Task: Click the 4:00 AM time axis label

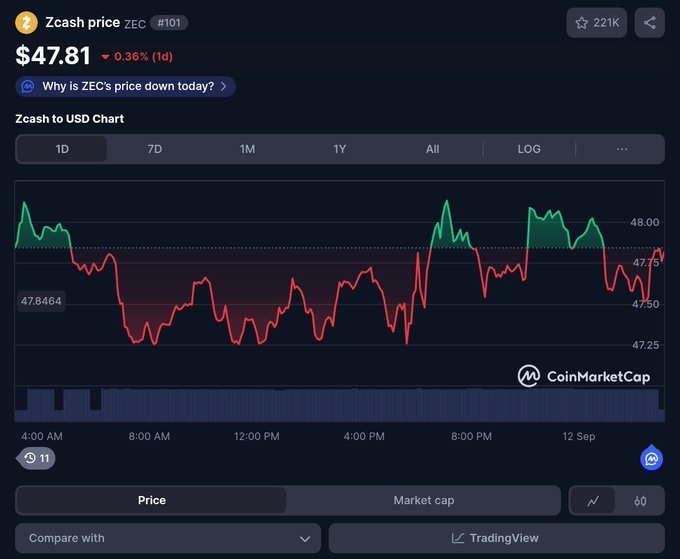Action: 42,436
